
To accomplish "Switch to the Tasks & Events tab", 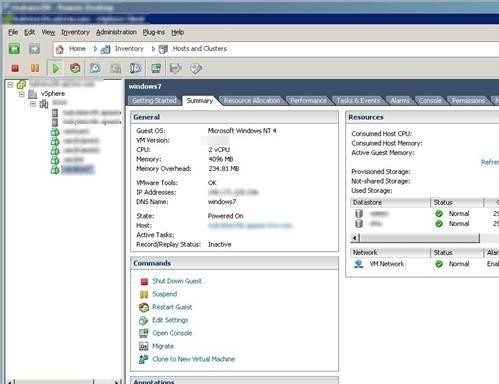I will pos(358,101).
